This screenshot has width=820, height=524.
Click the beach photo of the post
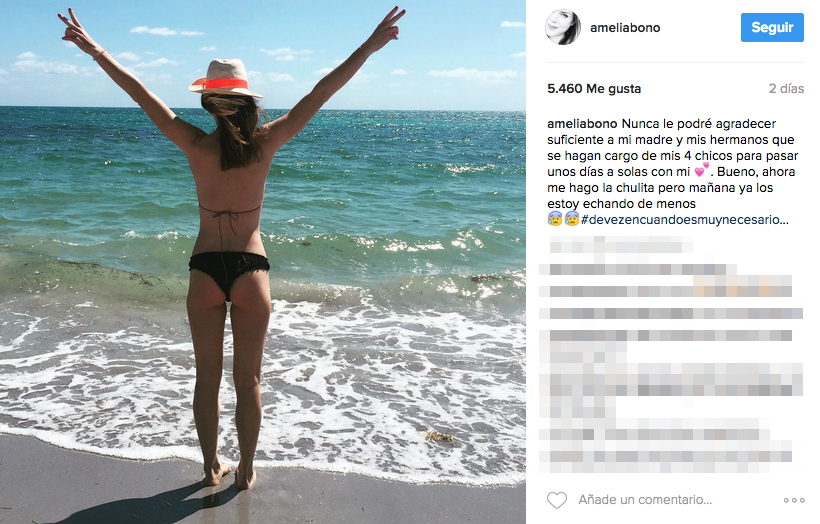[263, 262]
